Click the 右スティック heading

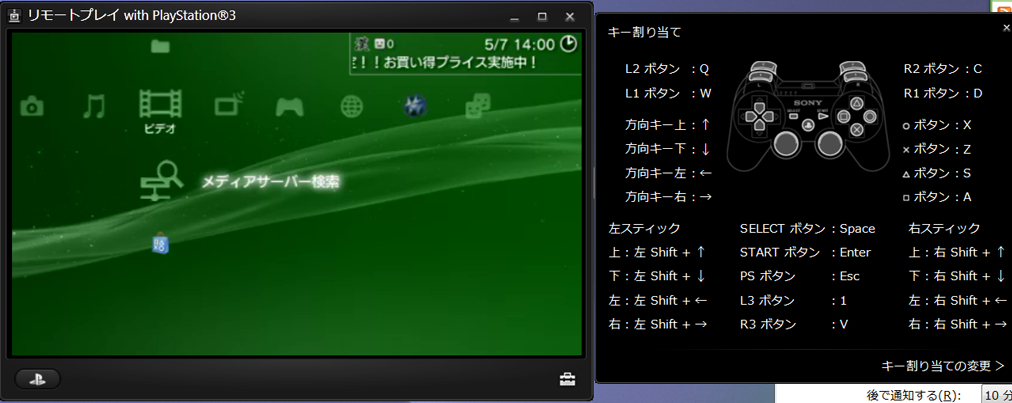944,229
